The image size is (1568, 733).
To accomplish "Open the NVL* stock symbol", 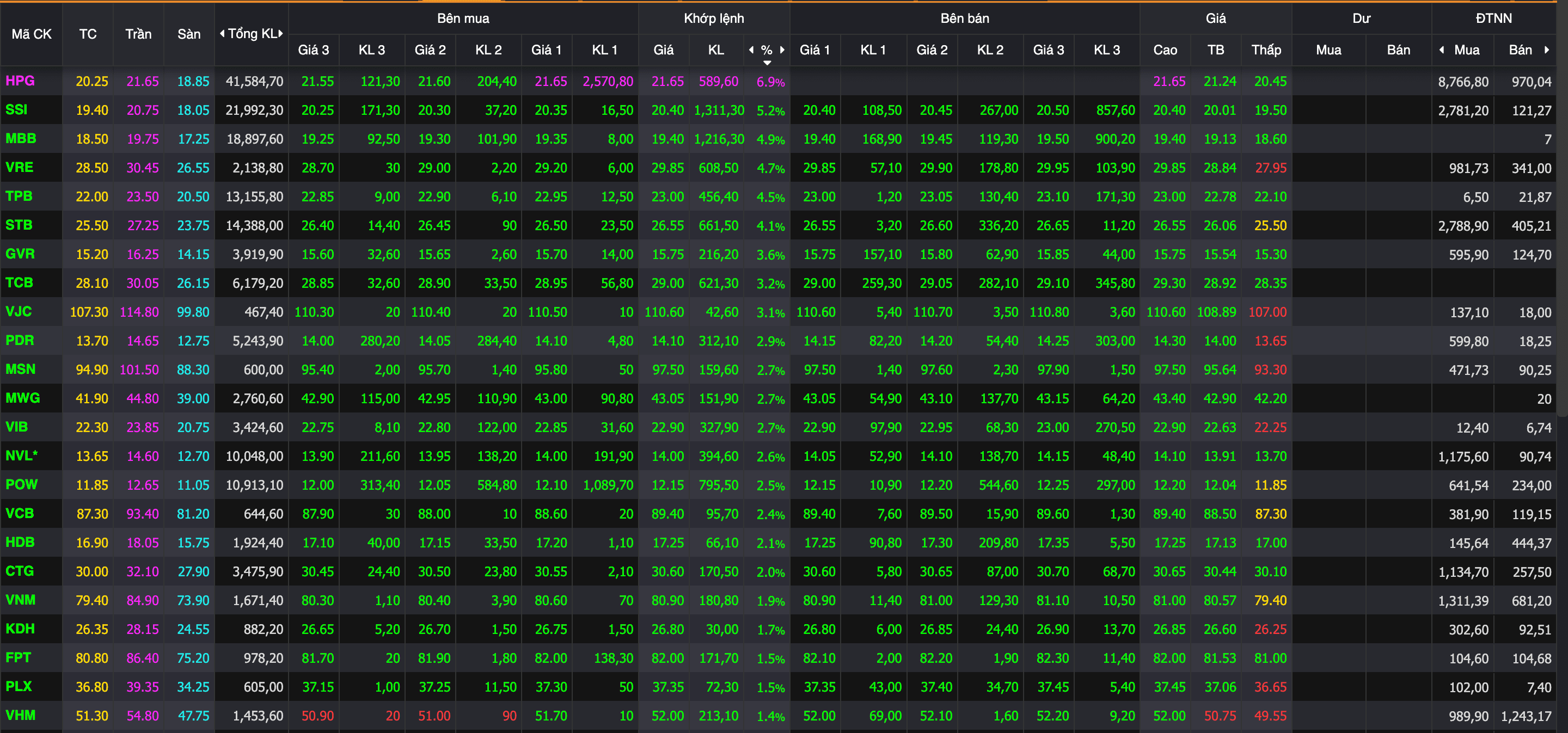I will coord(22,455).
